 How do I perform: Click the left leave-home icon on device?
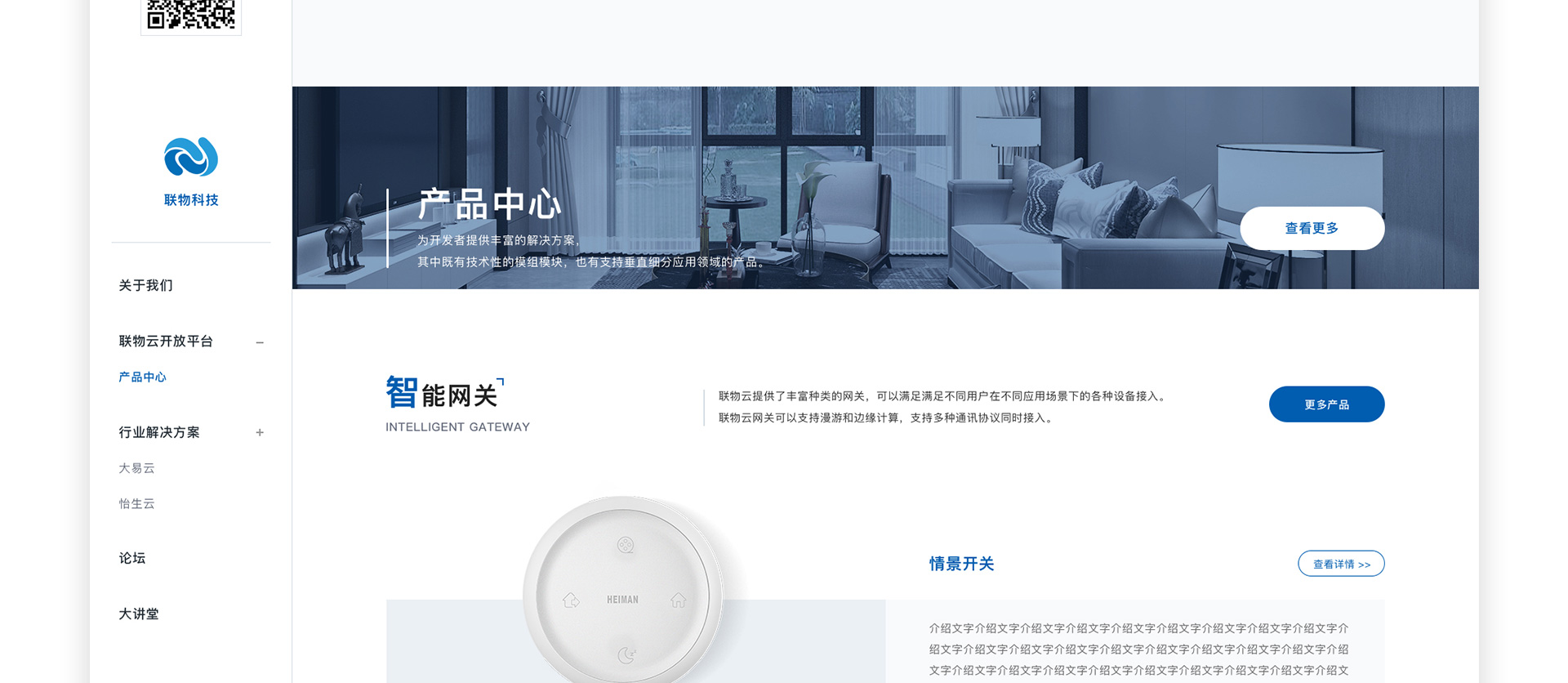[571, 600]
